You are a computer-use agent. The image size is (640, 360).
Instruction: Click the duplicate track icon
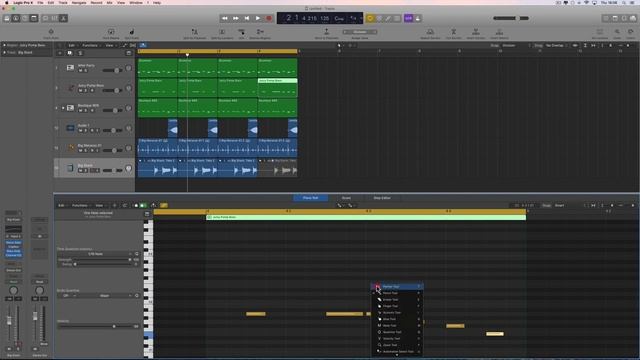click(70, 53)
